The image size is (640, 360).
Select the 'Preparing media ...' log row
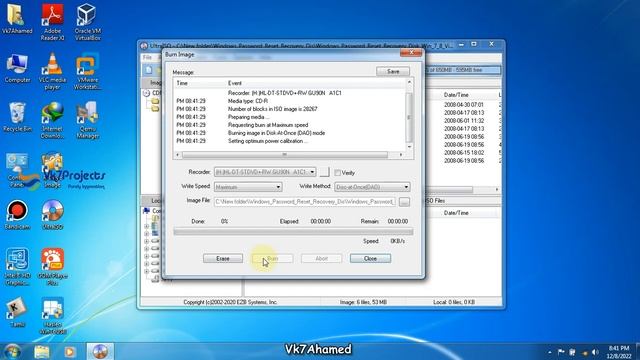[x=289, y=117]
